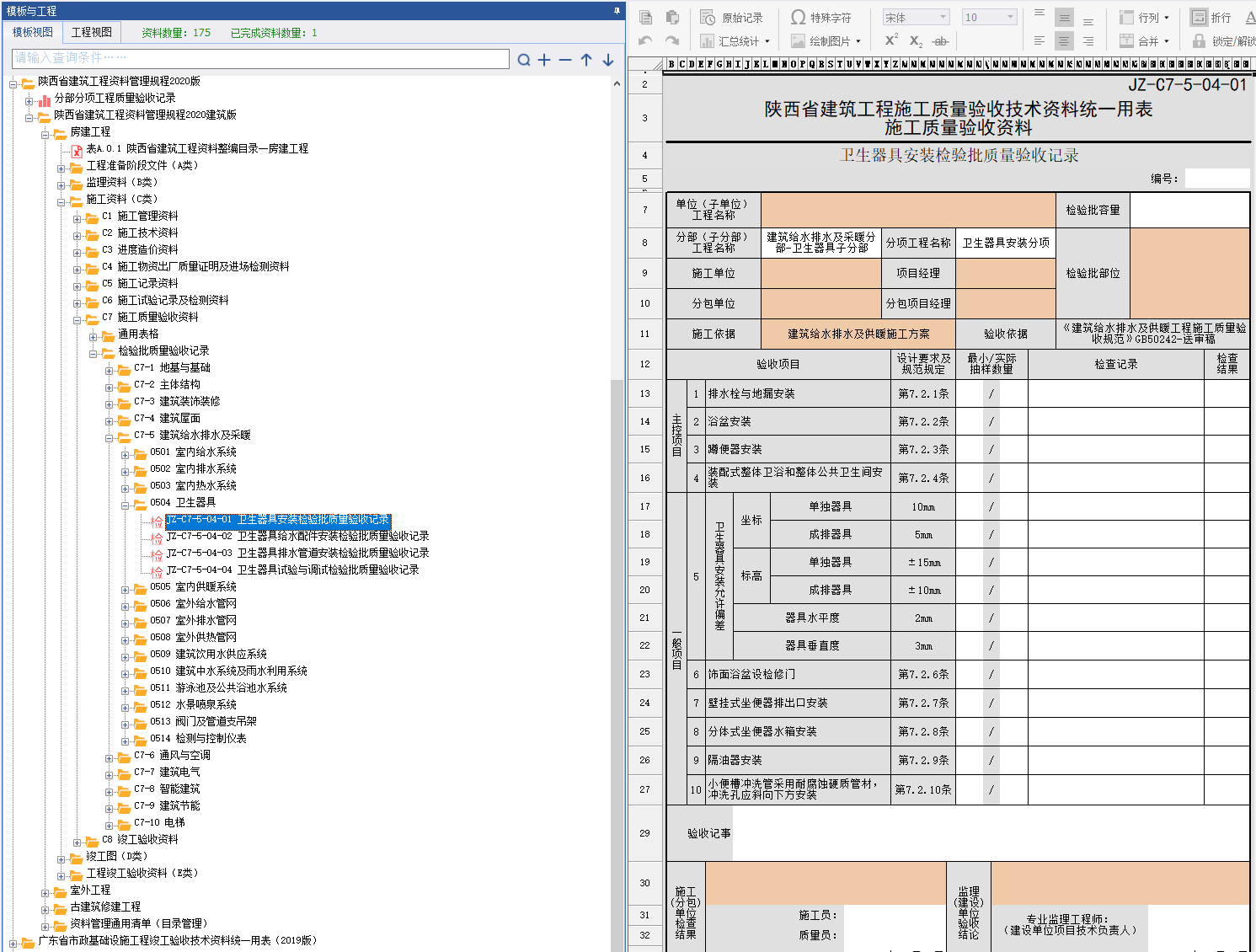
Task: Pin the 模板与工程 panel
Action: tap(617, 11)
